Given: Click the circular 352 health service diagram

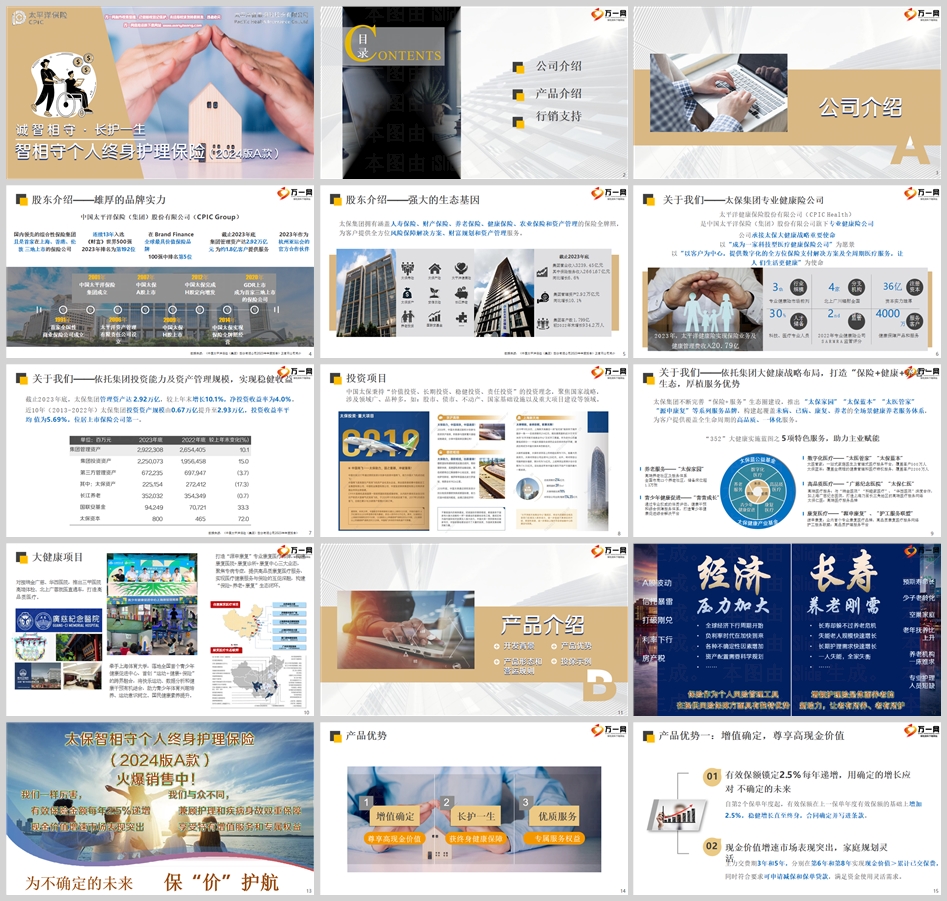Looking at the screenshot, I should coord(758,490).
